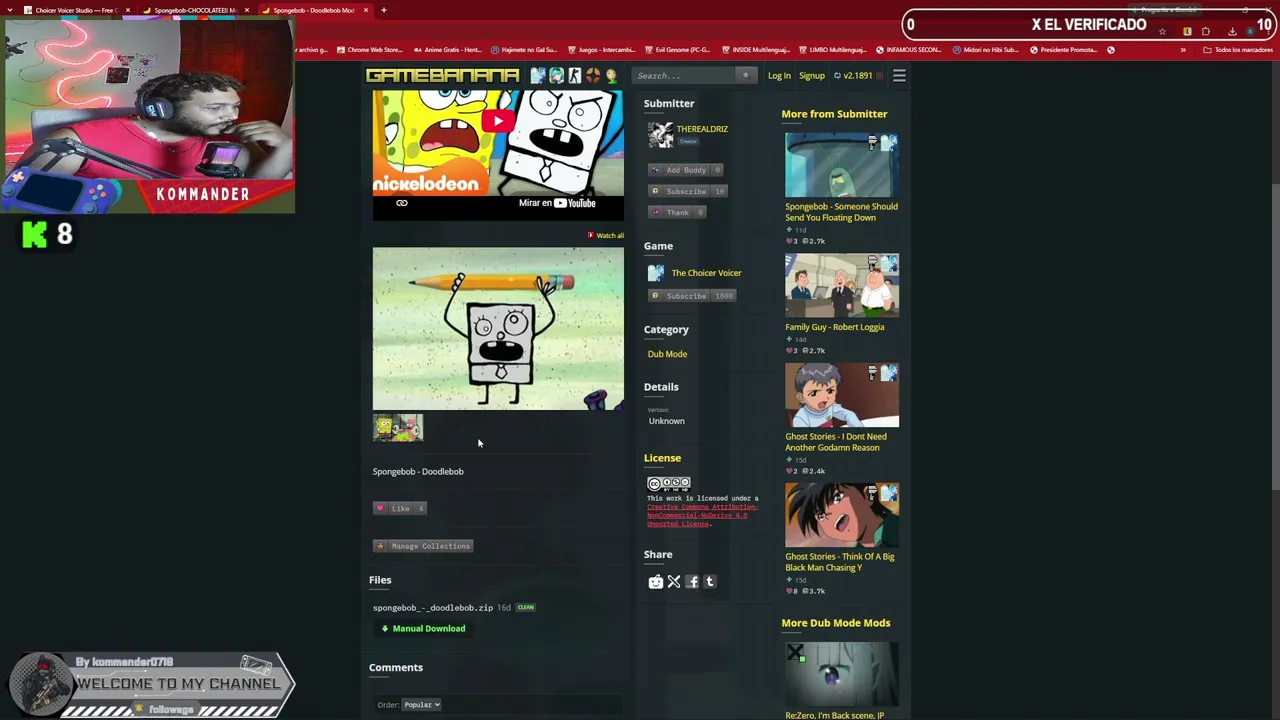Viewport: 1280px width, 720px height.
Task: Open the bald-head character game icon in header
Action: click(x=610, y=75)
